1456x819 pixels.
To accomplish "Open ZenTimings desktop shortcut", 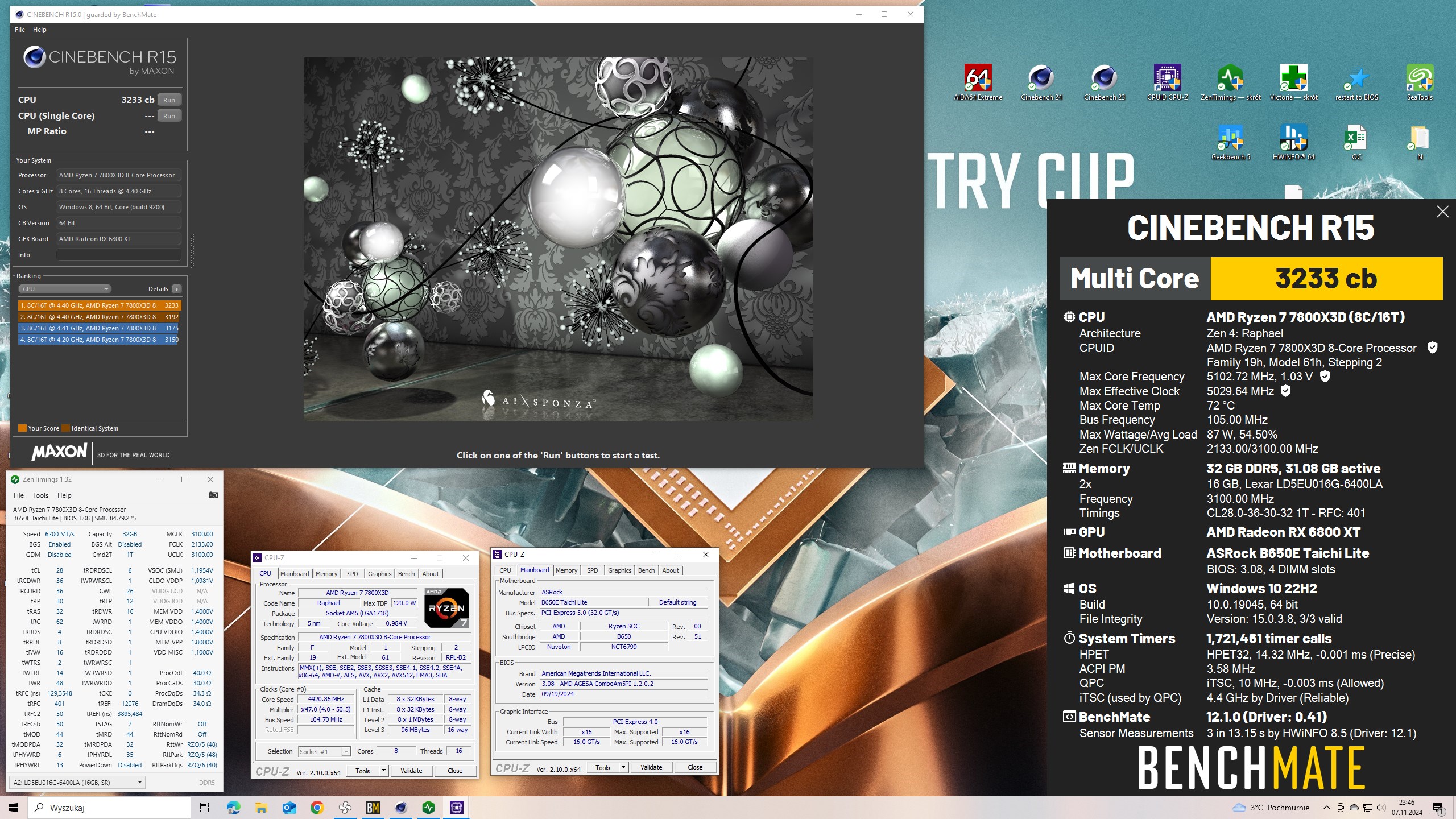I will coord(1230,82).
